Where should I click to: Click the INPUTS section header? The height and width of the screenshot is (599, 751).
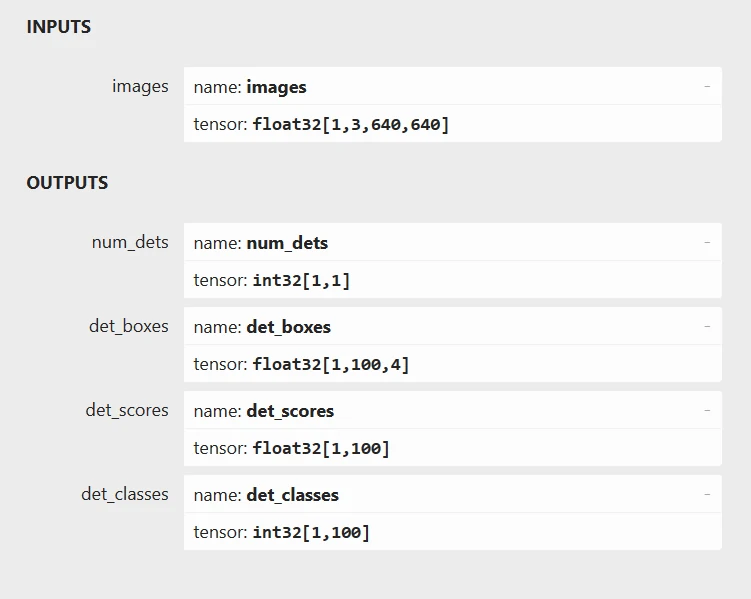[58, 27]
